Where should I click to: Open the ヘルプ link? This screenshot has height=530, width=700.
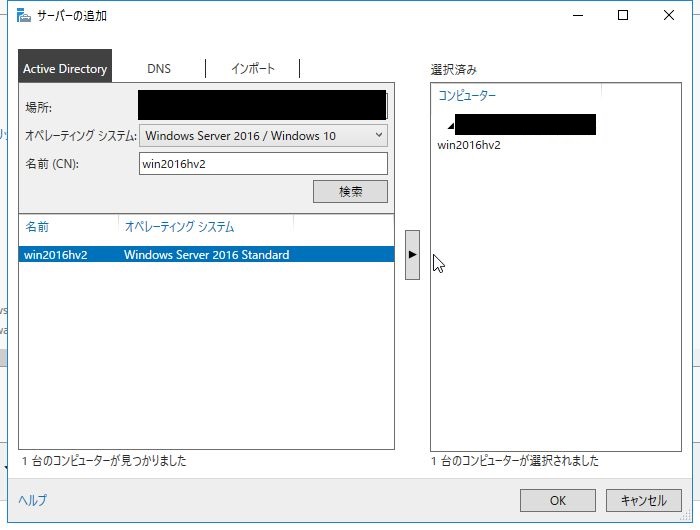32,500
